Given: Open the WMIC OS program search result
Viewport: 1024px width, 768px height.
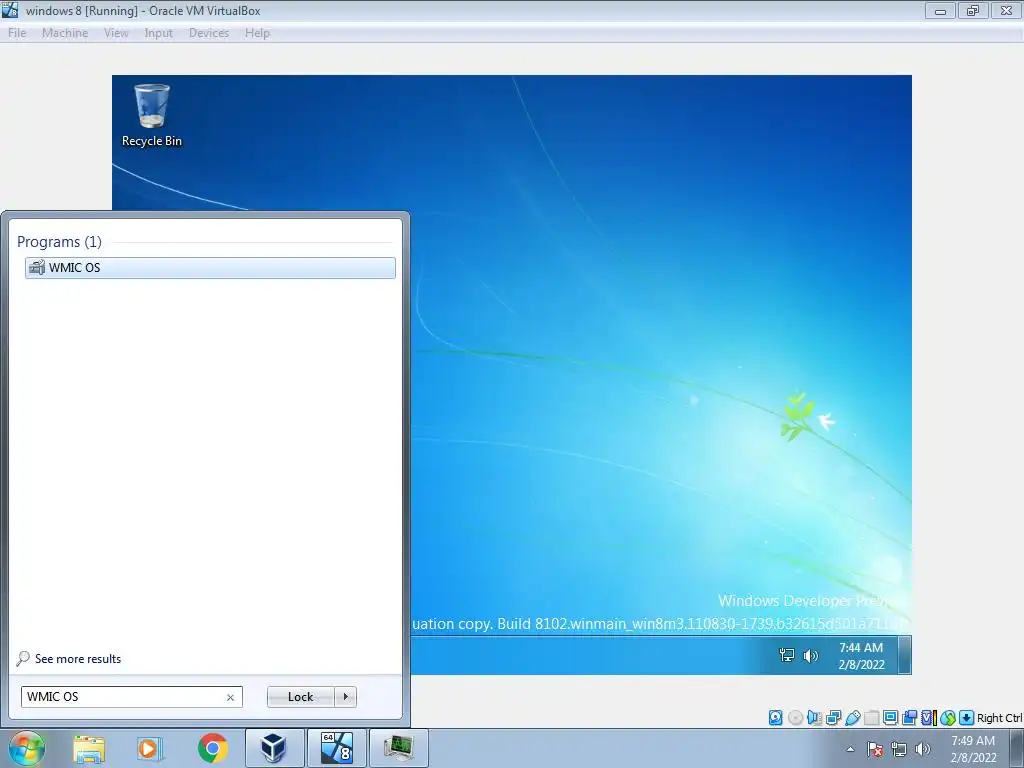Looking at the screenshot, I should [x=210, y=268].
